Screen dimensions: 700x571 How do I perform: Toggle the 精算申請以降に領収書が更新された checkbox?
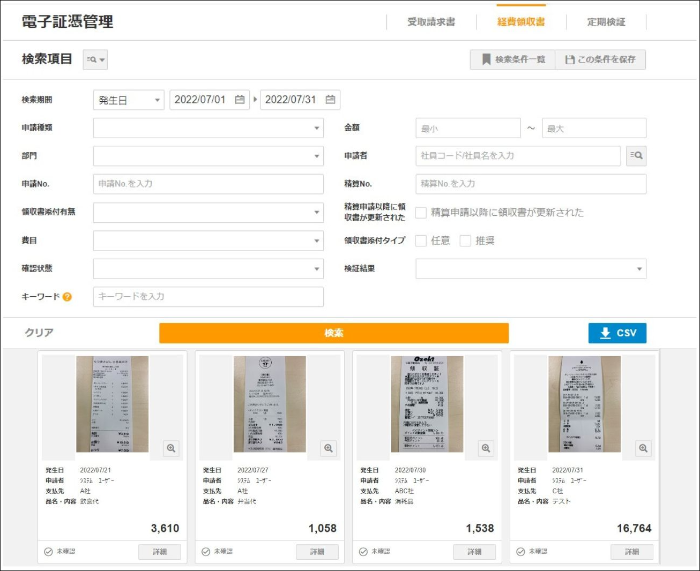(x=421, y=213)
